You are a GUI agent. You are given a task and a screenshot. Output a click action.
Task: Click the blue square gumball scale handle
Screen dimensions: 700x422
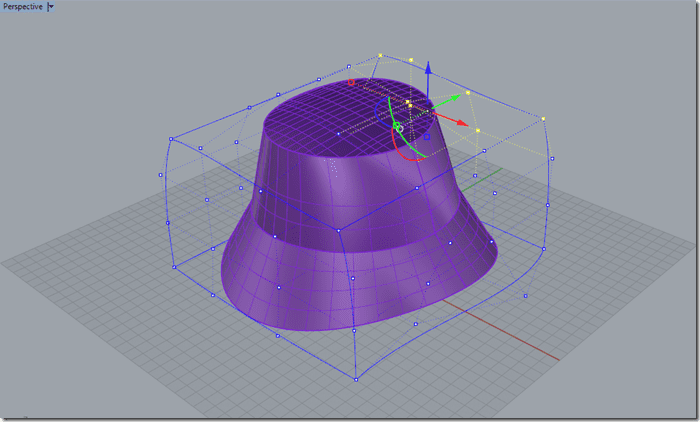(x=426, y=135)
